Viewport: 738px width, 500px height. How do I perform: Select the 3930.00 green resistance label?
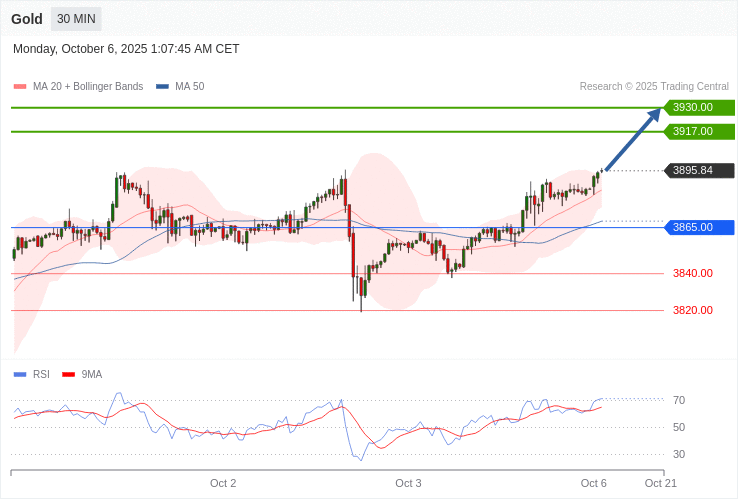698,107
